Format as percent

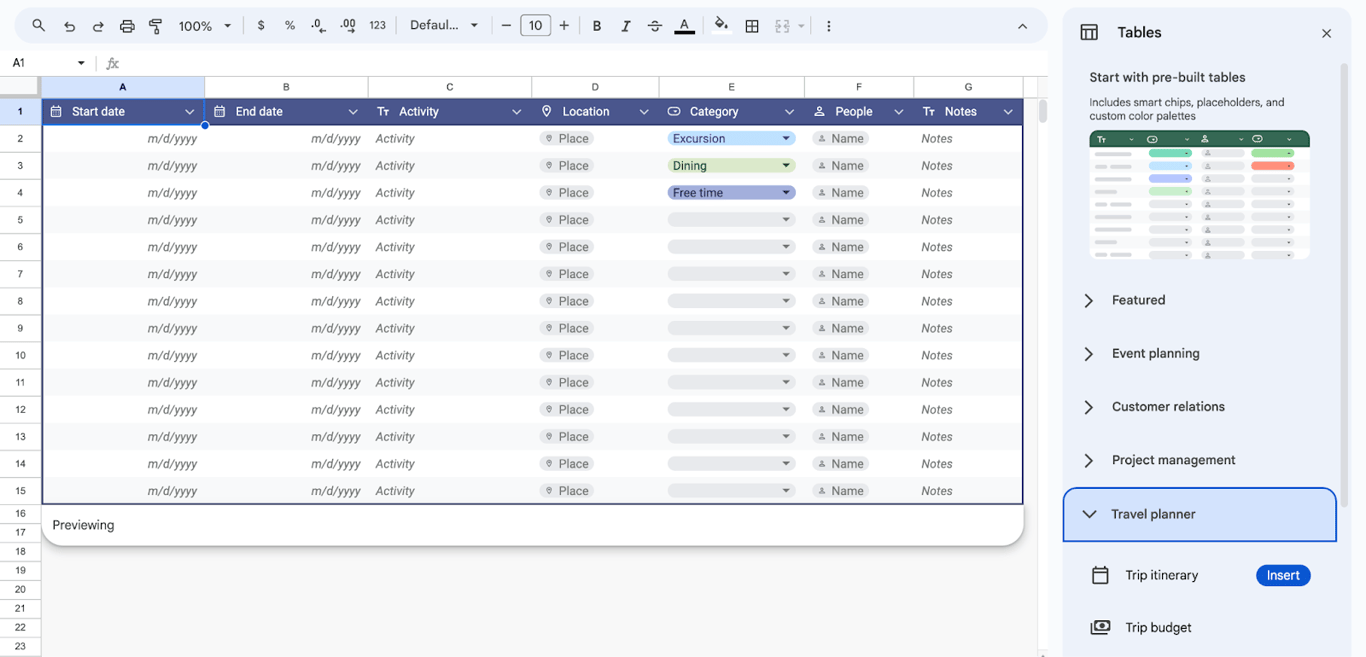[290, 26]
